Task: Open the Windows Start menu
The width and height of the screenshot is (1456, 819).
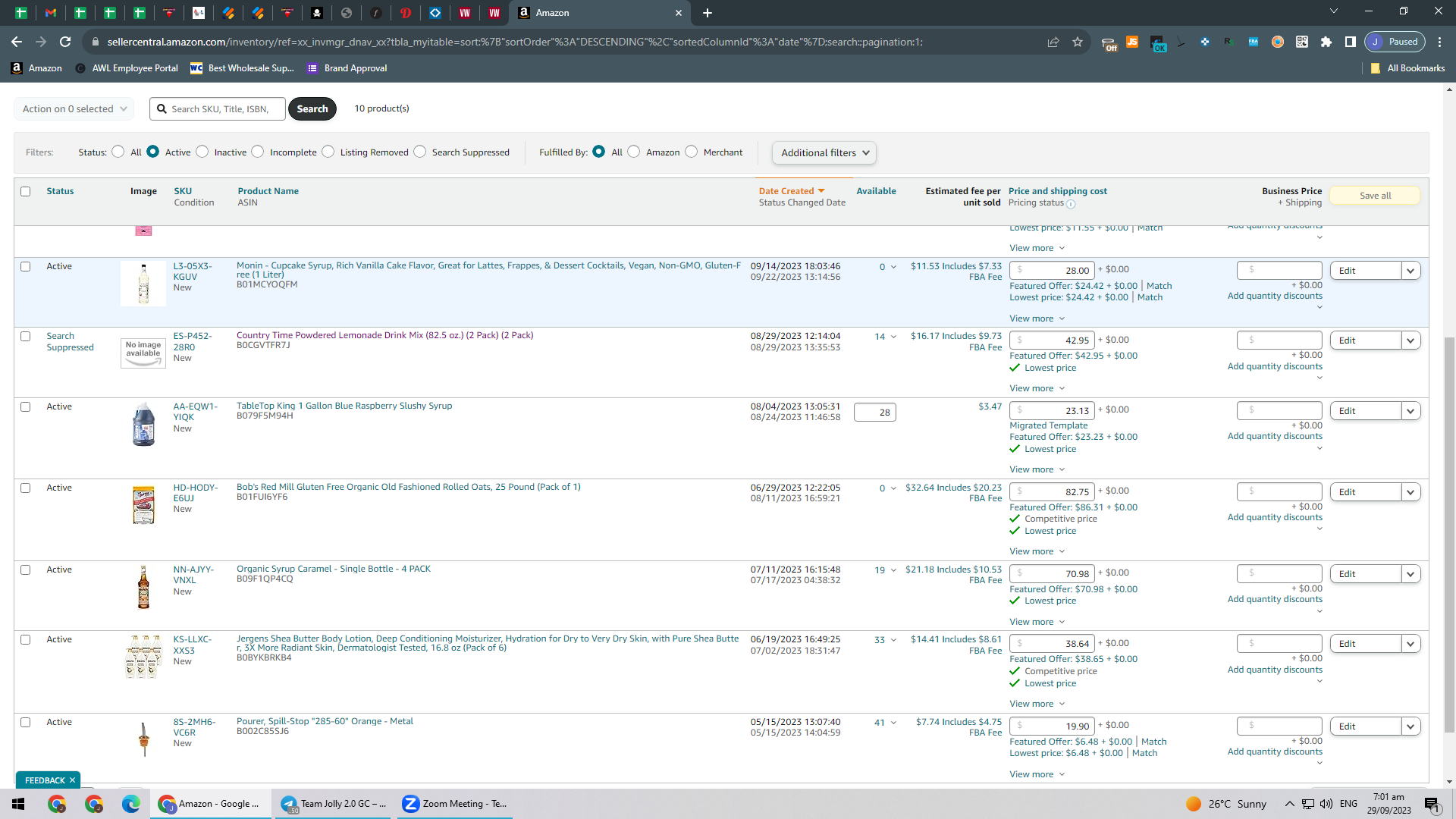Action: (x=18, y=804)
